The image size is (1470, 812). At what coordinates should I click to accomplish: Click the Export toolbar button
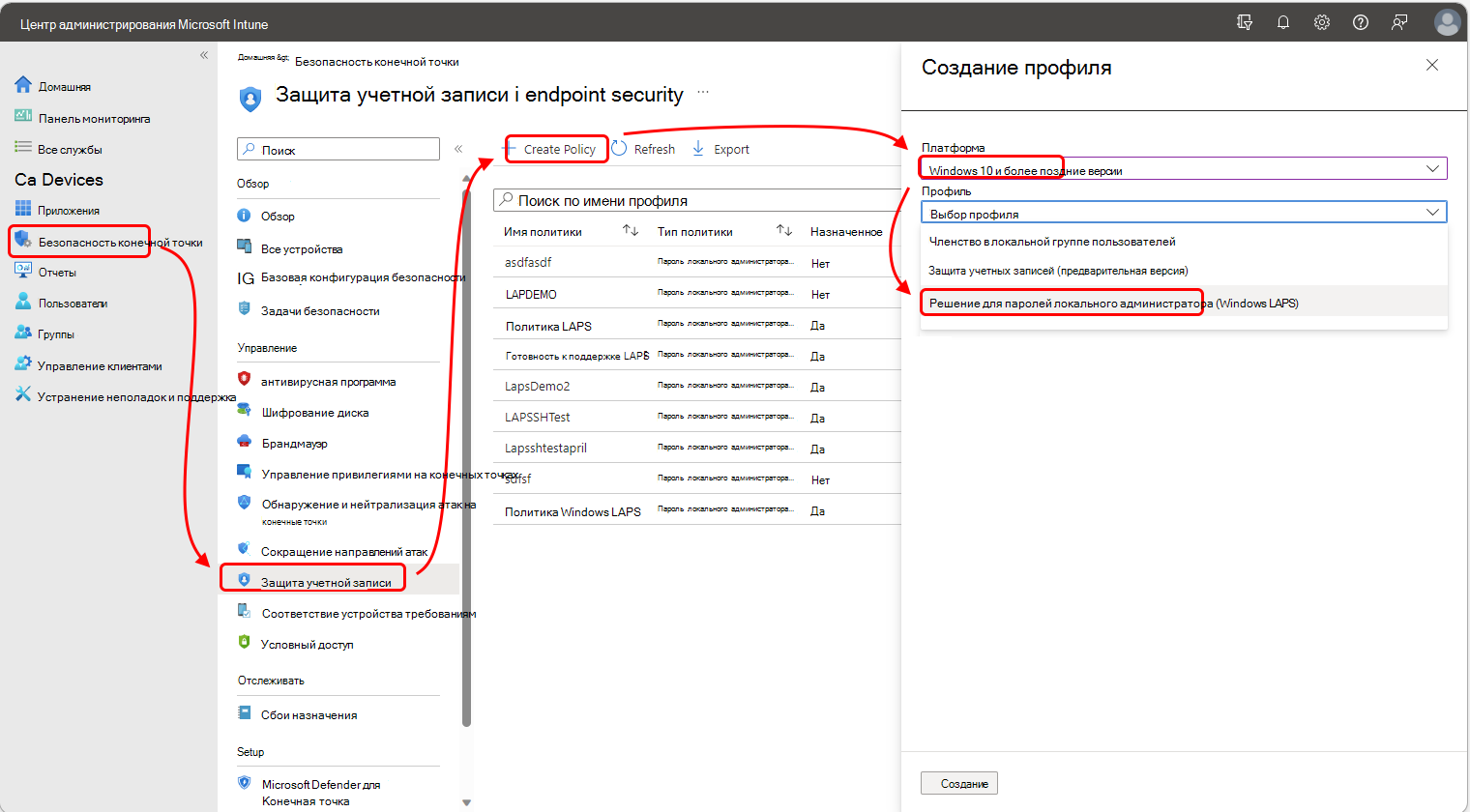click(721, 149)
